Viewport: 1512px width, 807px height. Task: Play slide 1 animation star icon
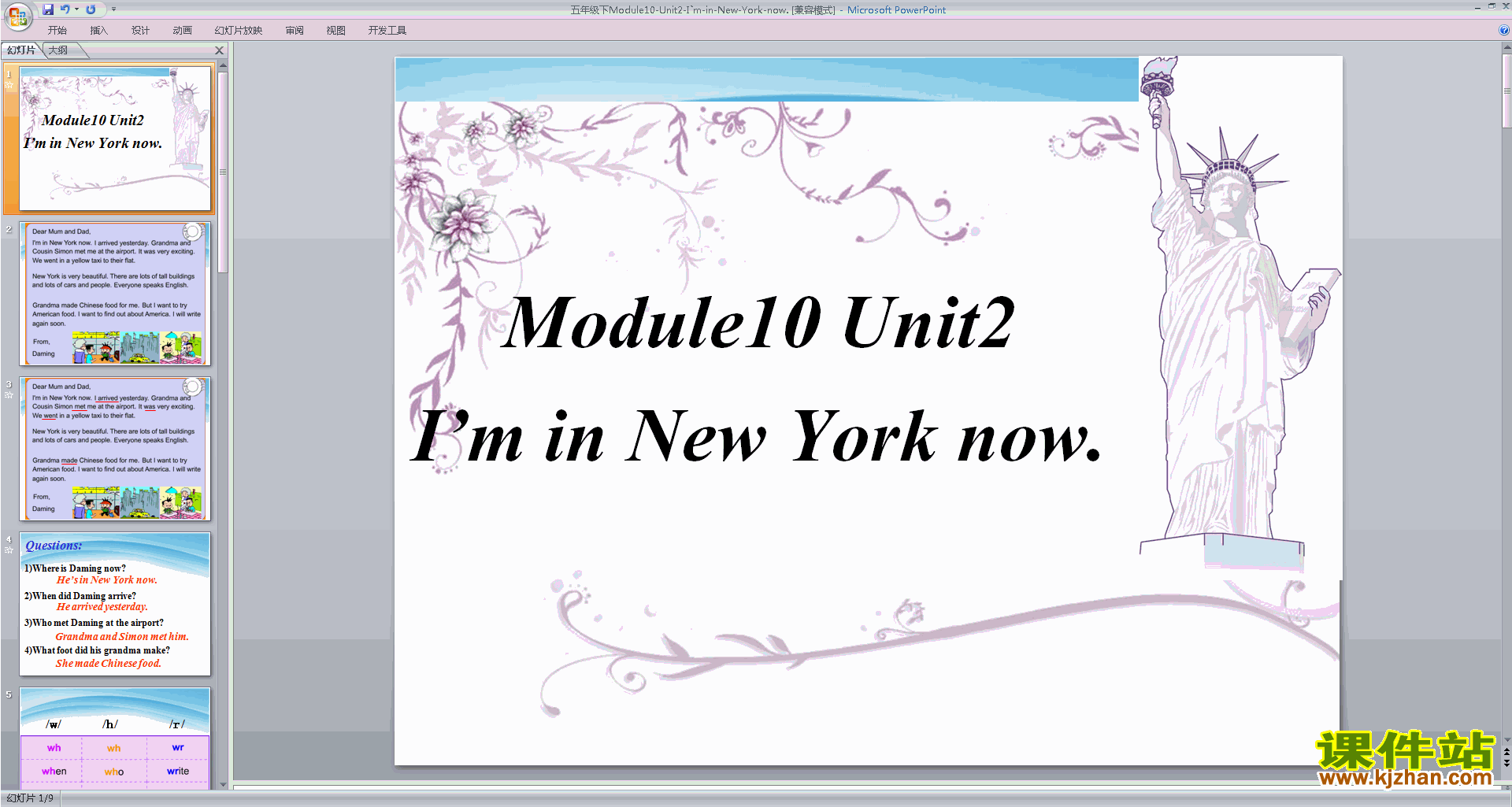pyautogui.click(x=9, y=85)
